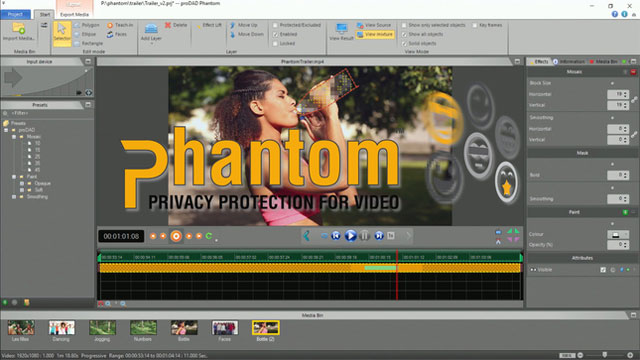Select the mosaic preset 45
The width and height of the screenshot is (640, 360).
pyautogui.click(x=37, y=170)
